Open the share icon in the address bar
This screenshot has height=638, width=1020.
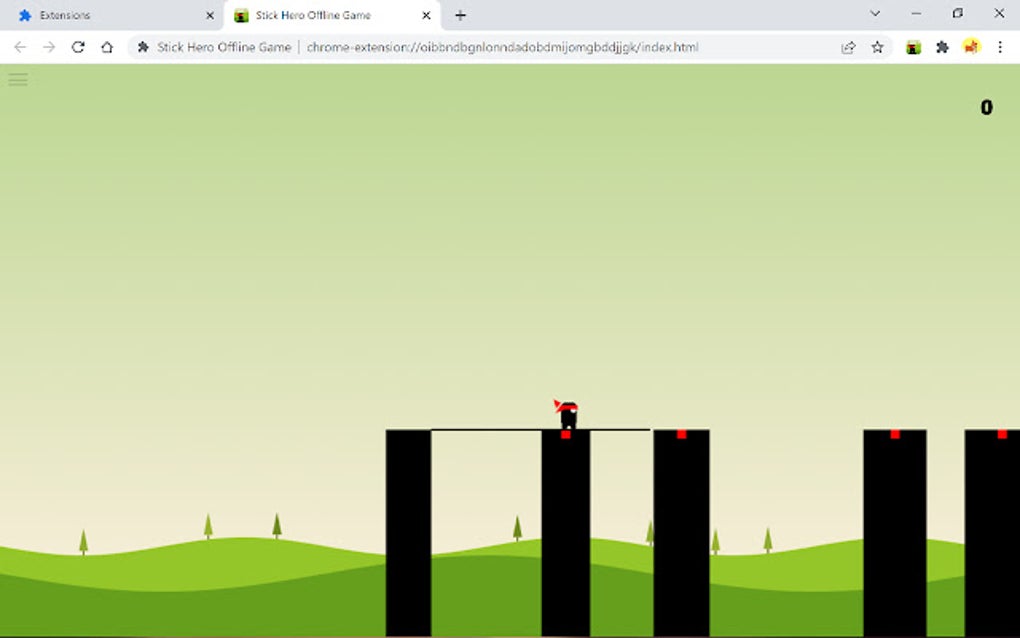pos(848,47)
